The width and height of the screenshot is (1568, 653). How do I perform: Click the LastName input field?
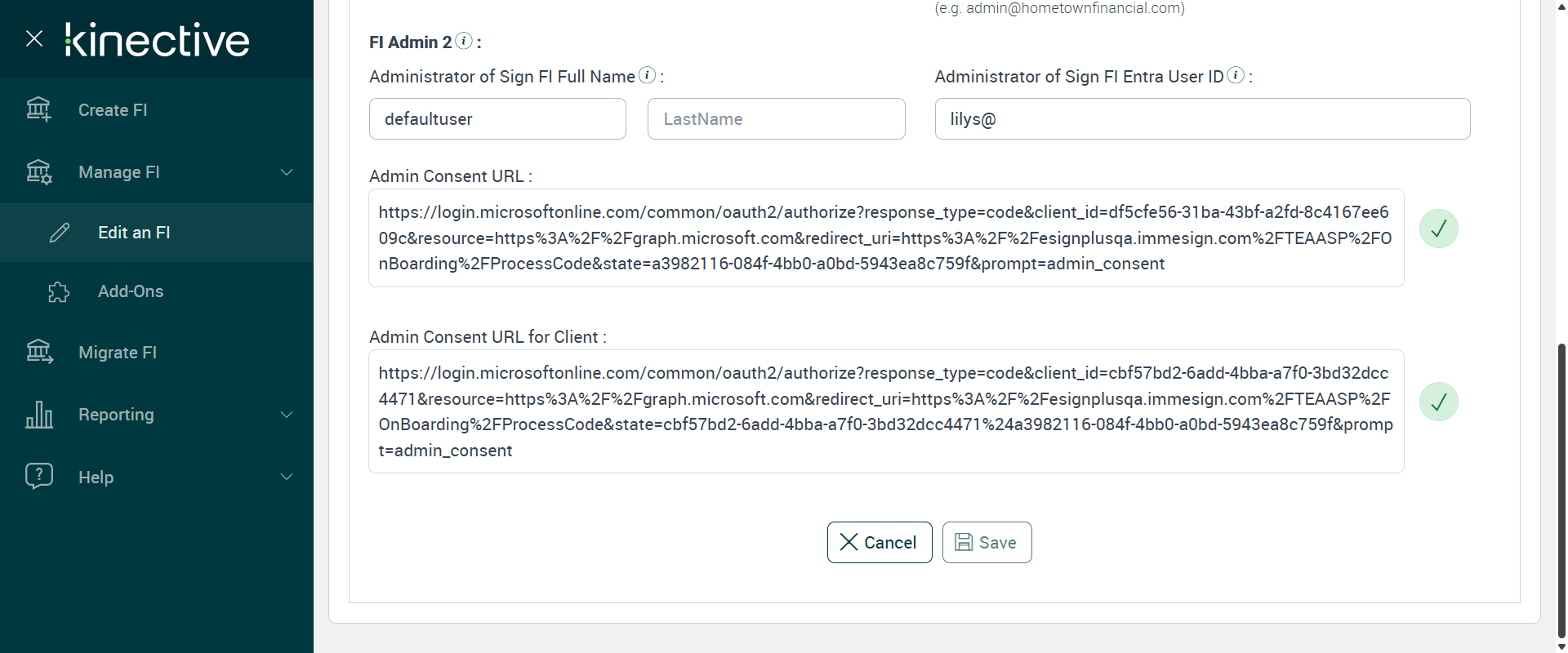click(x=776, y=119)
